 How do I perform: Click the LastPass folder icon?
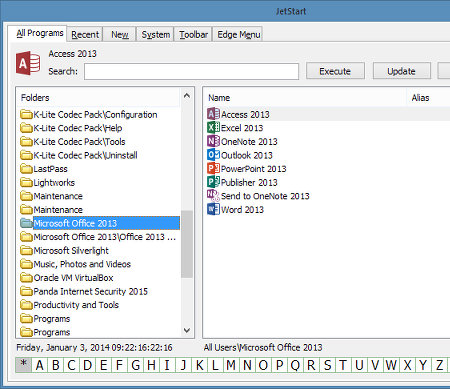pyautogui.click(x=26, y=169)
